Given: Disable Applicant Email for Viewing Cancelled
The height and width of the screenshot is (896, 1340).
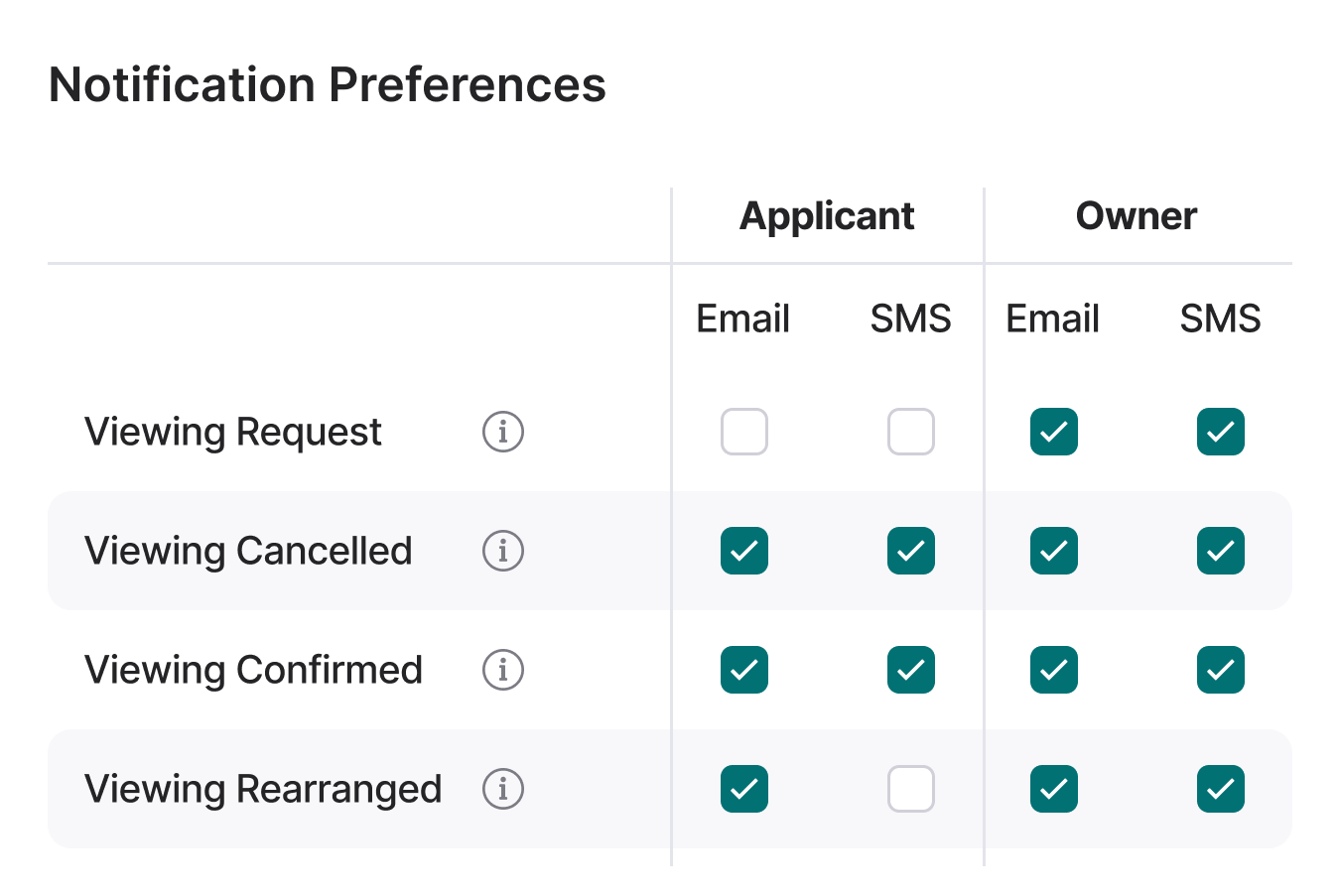Looking at the screenshot, I should (x=744, y=551).
